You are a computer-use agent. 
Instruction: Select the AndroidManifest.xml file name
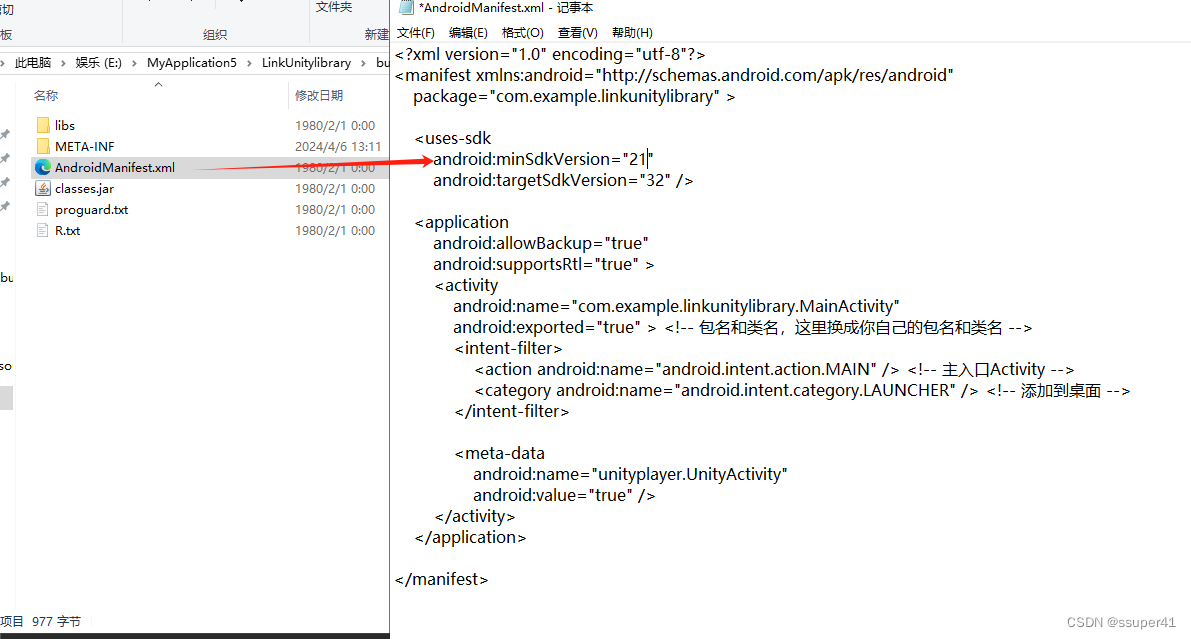pos(115,167)
